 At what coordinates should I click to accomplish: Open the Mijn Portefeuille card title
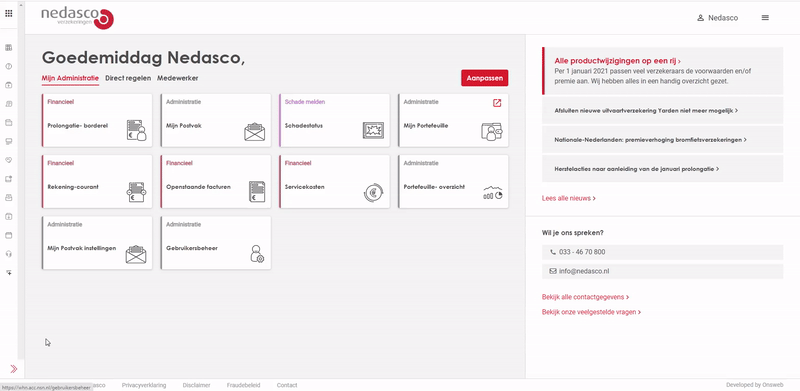tap(426, 126)
